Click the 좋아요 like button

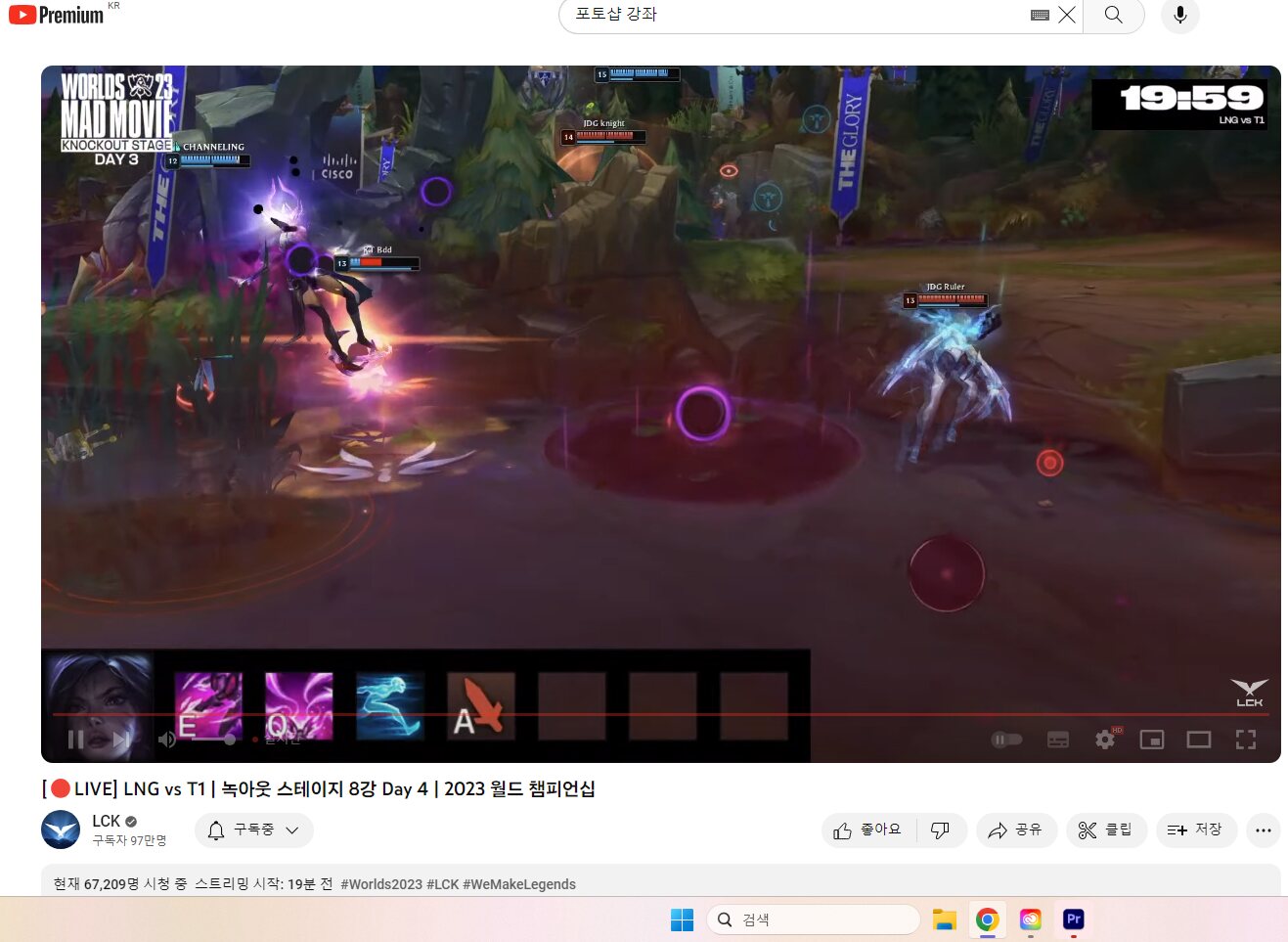tap(867, 830)
